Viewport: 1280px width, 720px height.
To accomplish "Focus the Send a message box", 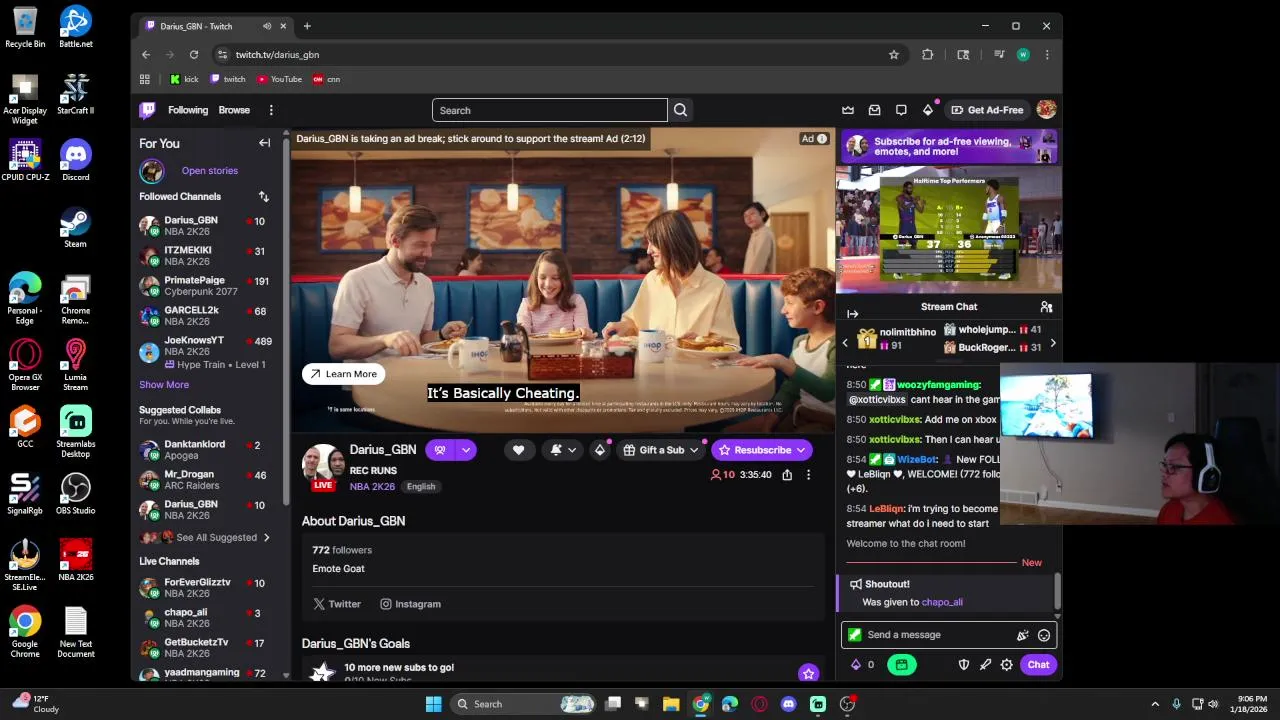I will (948, 635).
